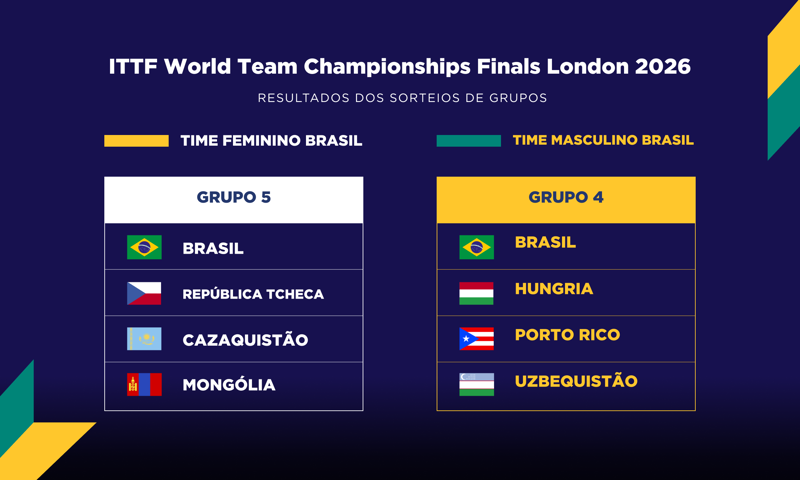Click the teal bar beside Time Masculino
Screen dimensions: 800x480
point(468,141)
